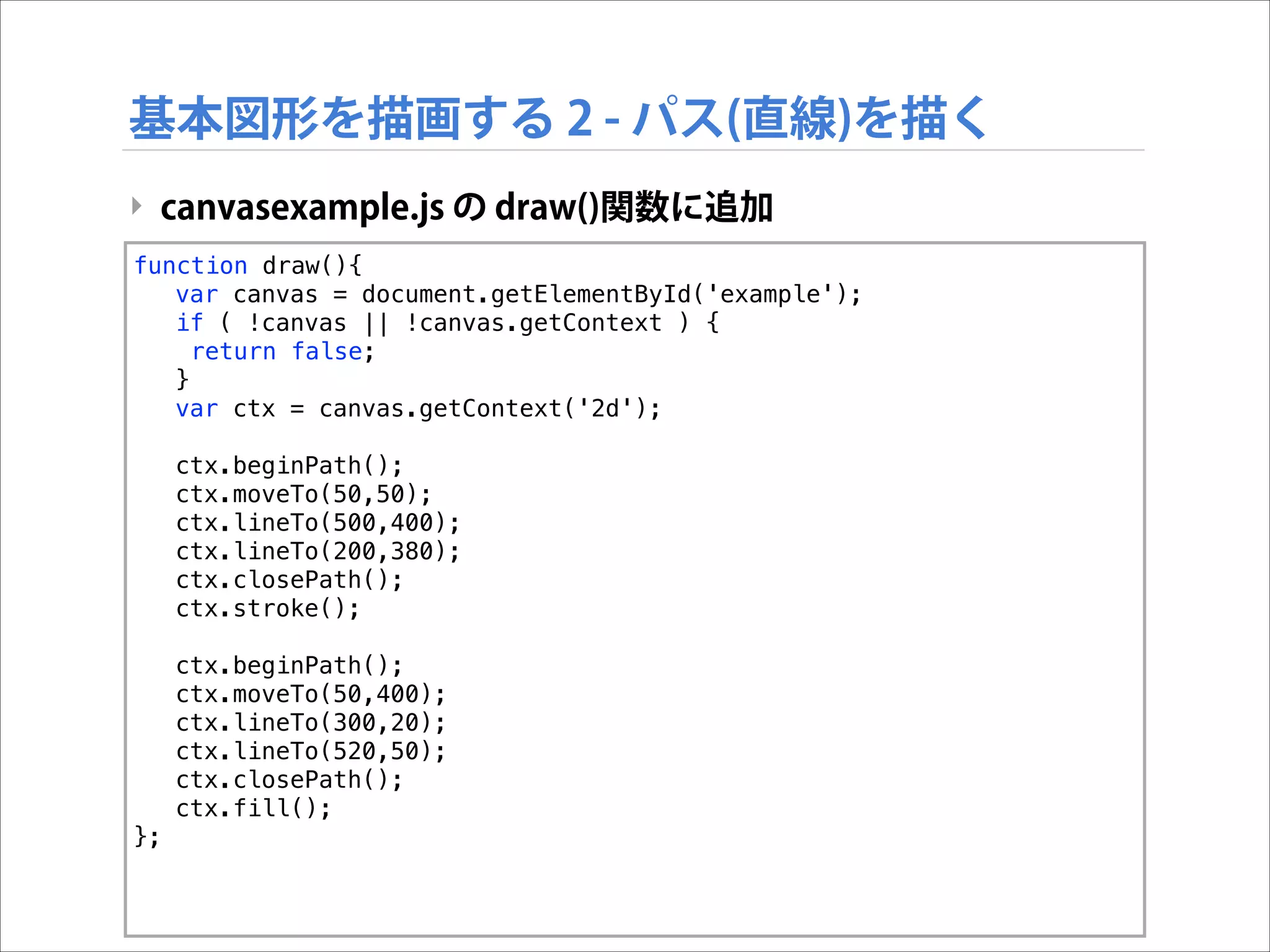Click the 'return false;' line
Image resolution: width=1270 pixels, height=952 pixels.
(x=283, y=351)
